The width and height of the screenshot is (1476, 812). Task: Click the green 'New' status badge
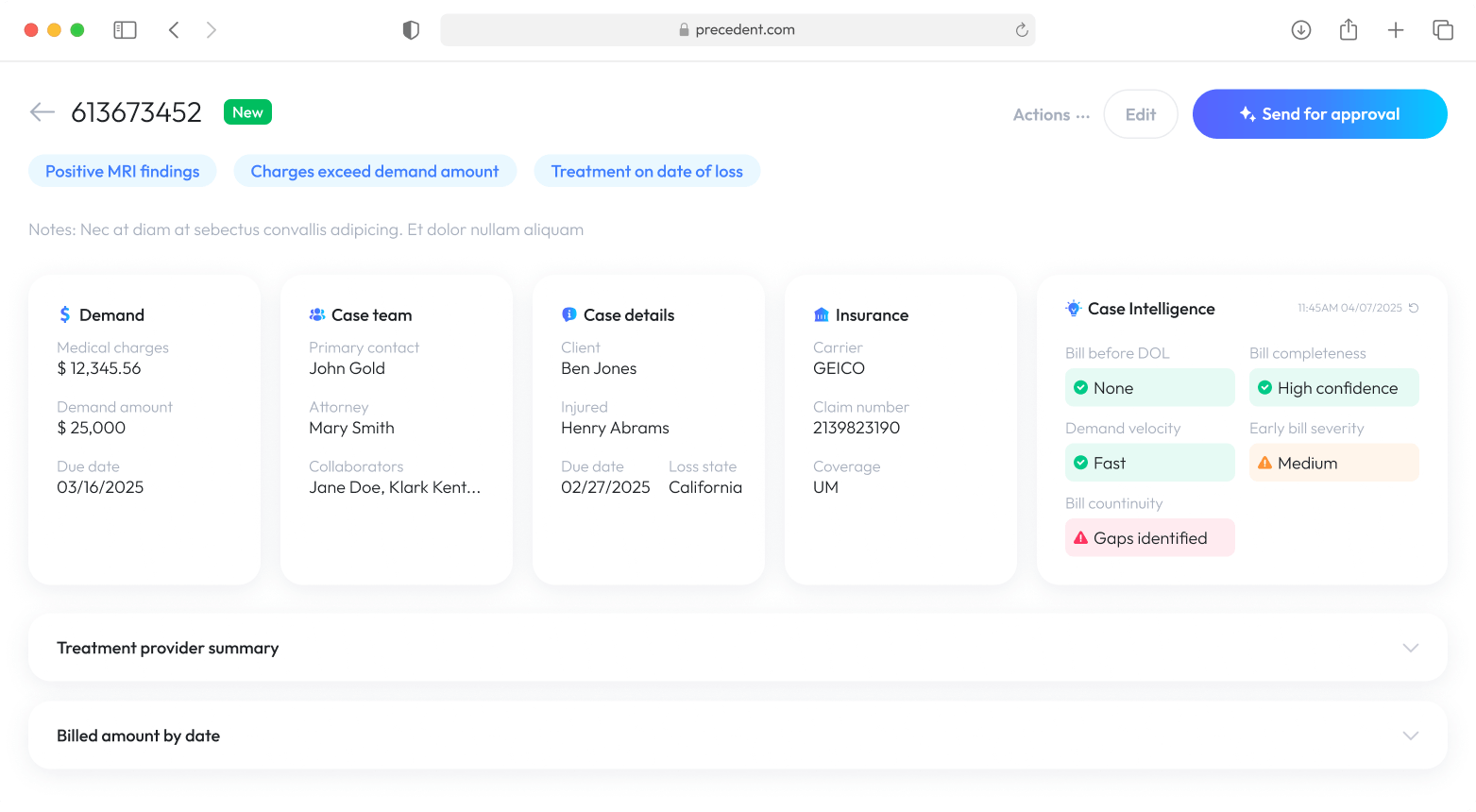(246, 111)
